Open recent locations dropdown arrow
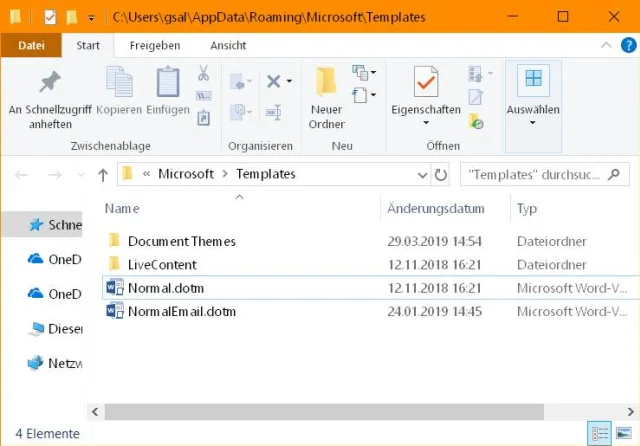Viewport: 640px width, 446px height. click(81, 175)
